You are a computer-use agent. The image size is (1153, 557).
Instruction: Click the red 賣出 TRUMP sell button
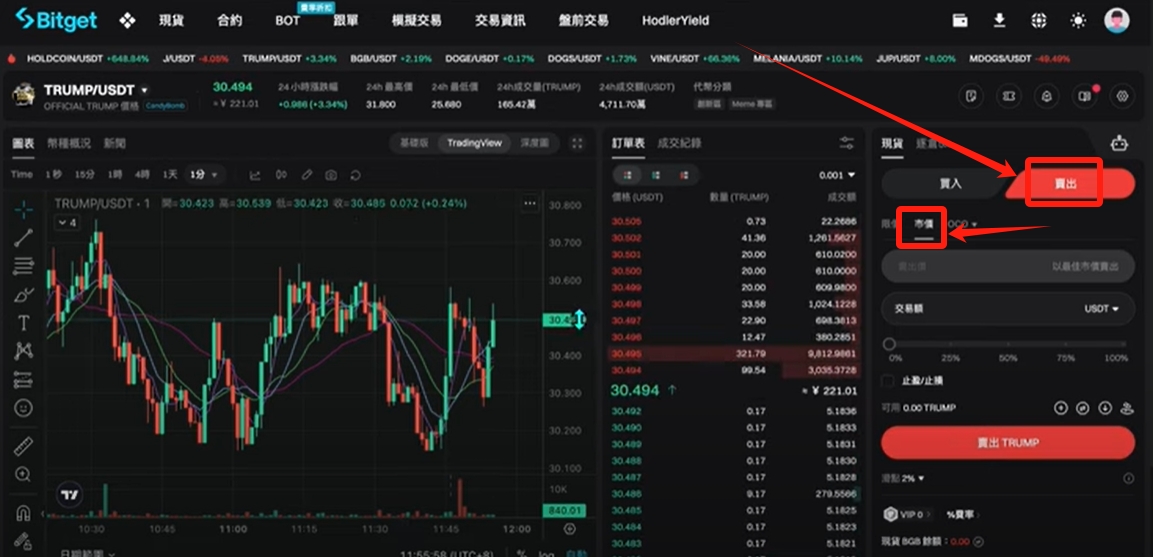point(1007,442)
